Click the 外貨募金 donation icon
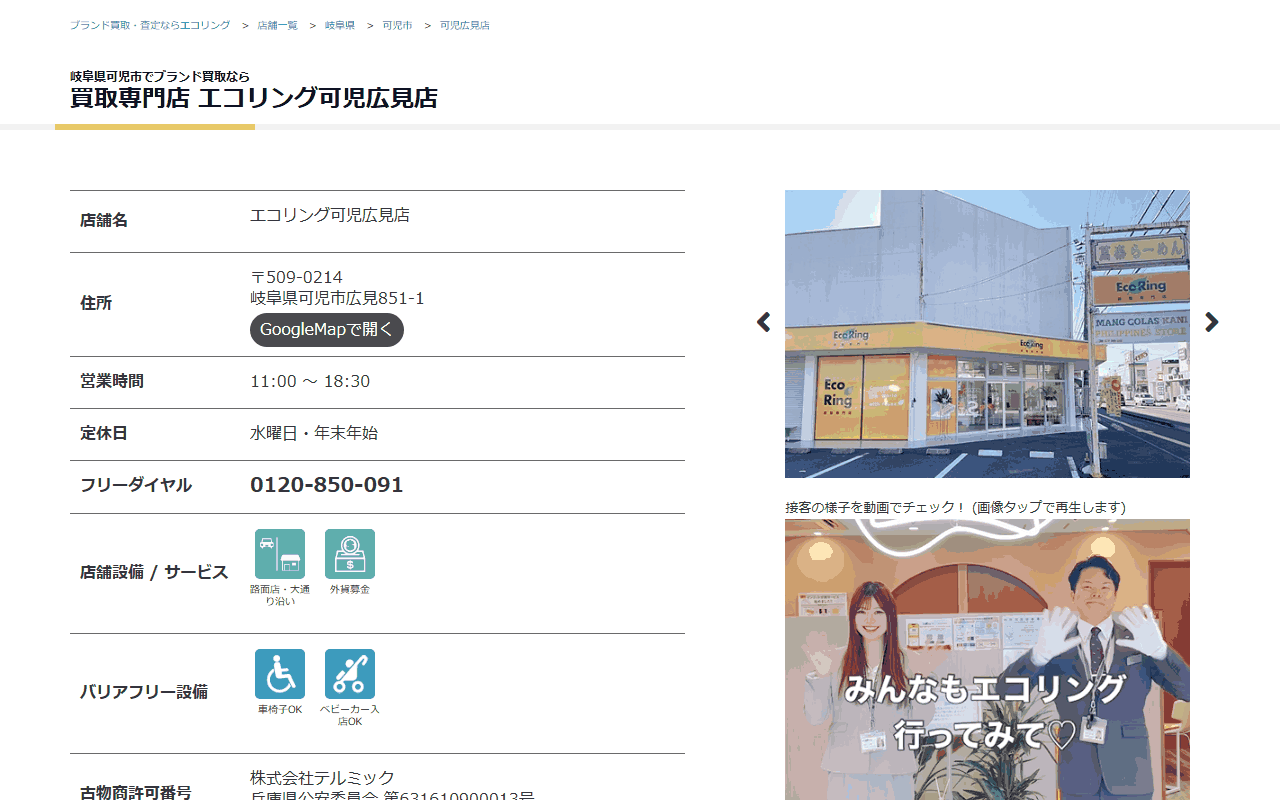The height and width of the screenshot is (800, 1280). point(350,554)
